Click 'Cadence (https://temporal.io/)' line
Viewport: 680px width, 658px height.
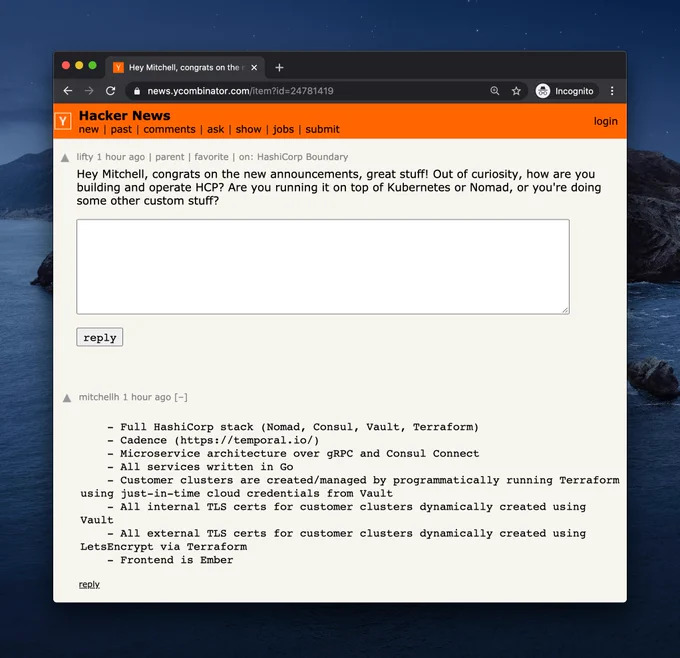pyautogui.click(x=219, y=440)
